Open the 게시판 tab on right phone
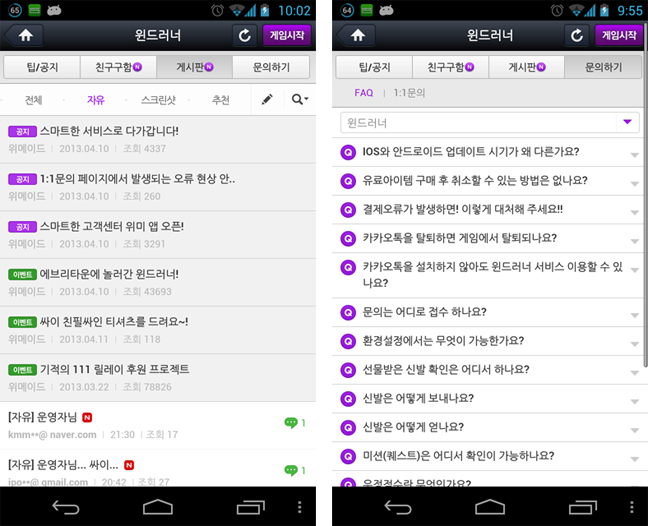Screen dimensions: 648x526 [527, 67]
